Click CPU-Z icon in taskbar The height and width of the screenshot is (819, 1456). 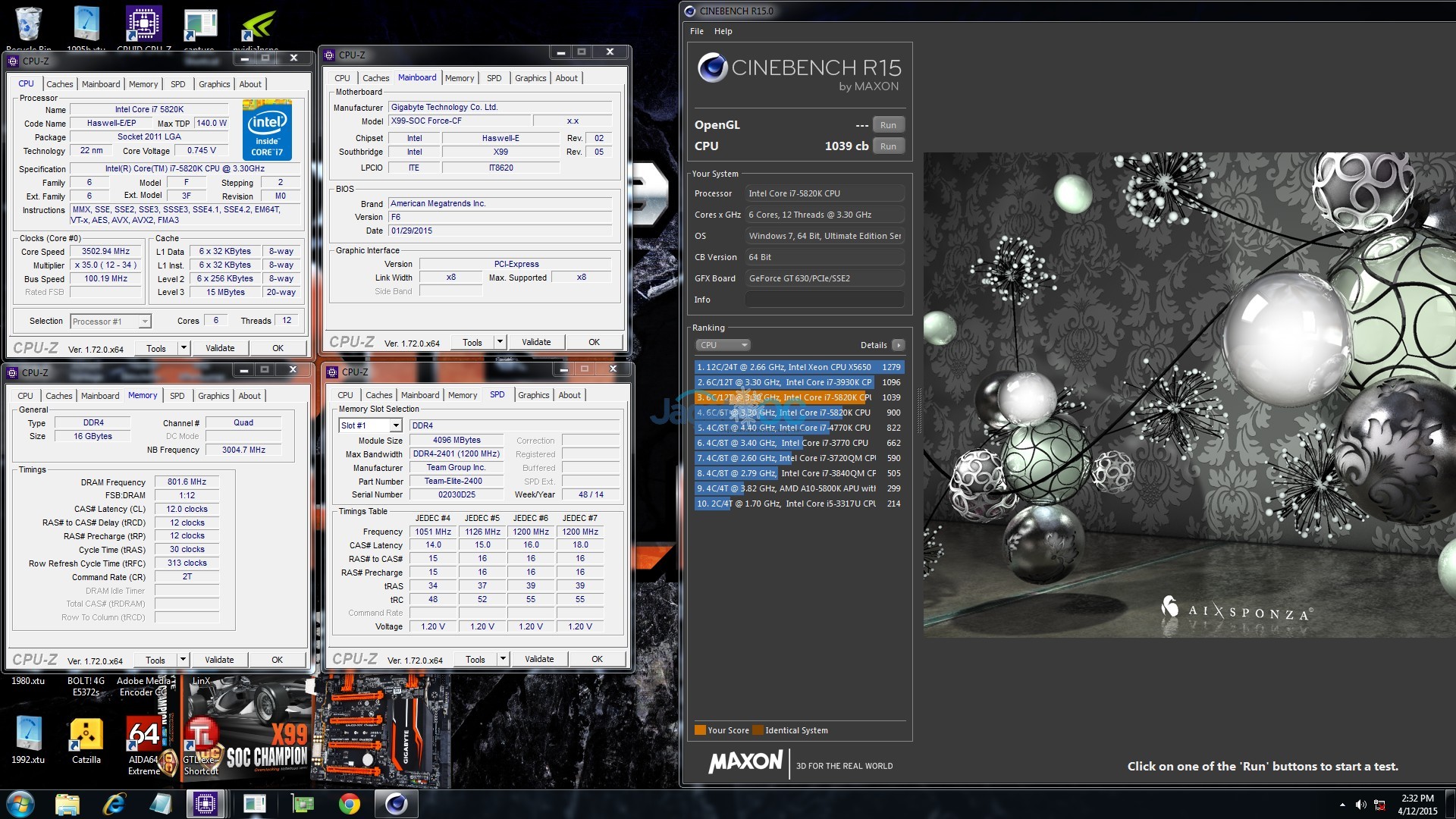pyautogui.click(x=206, y=804)
